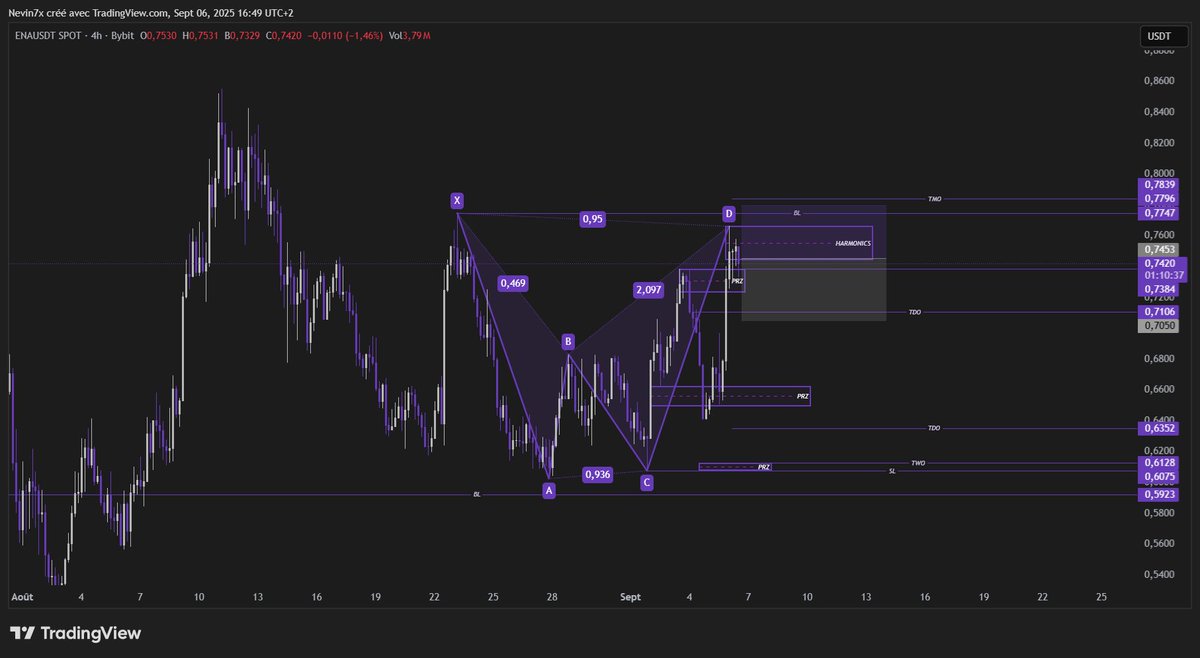The image size is (1200, 658).
Task: Click the 0,7384 price tag
Action: point(1159,289)
